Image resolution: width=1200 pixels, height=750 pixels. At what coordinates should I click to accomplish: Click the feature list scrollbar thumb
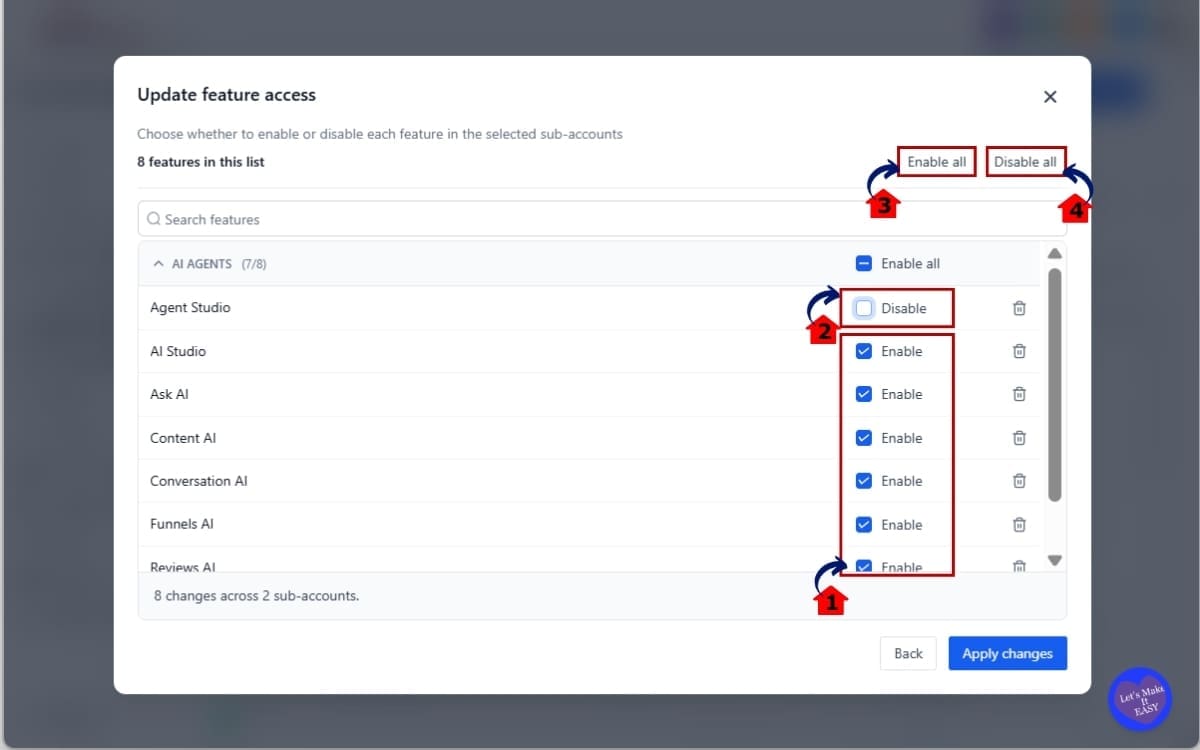tap(1054, 384)
